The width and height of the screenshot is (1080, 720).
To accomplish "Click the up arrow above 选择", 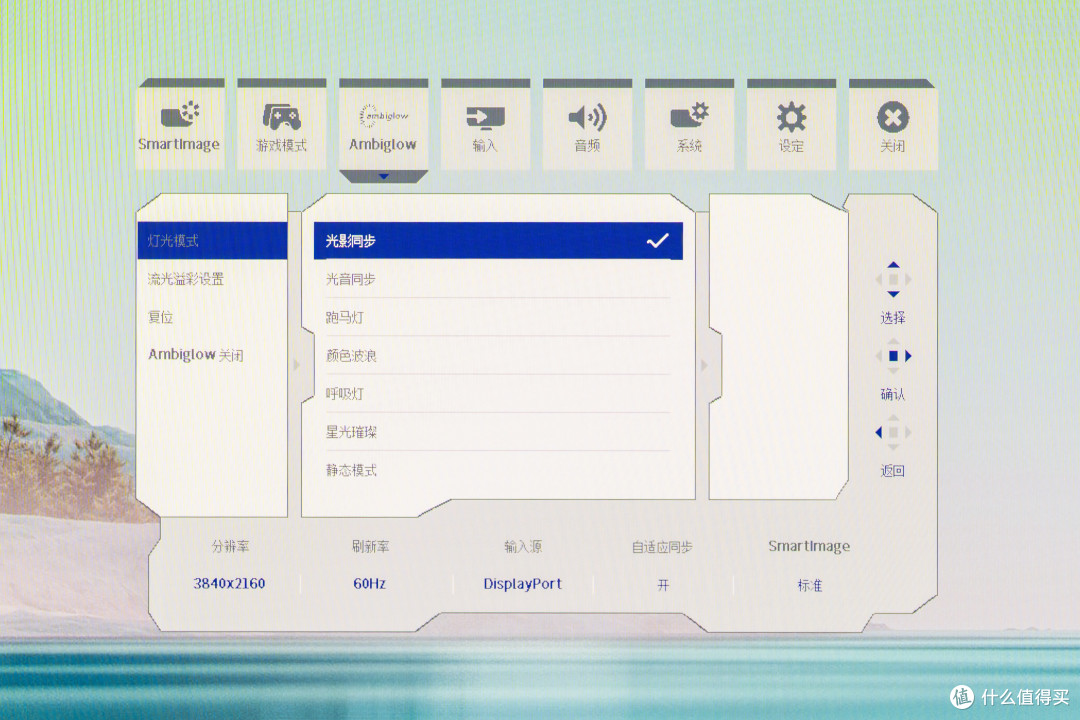I will [x=893, y=265].
